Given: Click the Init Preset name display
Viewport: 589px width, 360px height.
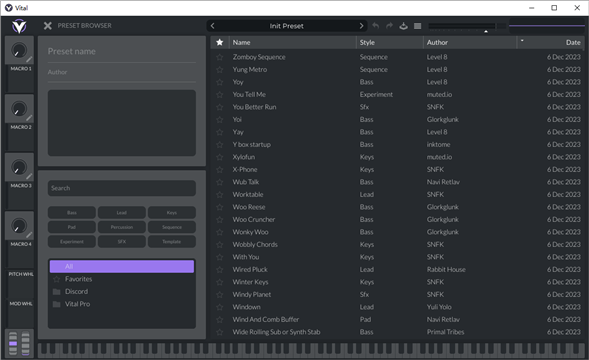Looking at the screenshot, I should pyautogui.click(x=287, y=26).
